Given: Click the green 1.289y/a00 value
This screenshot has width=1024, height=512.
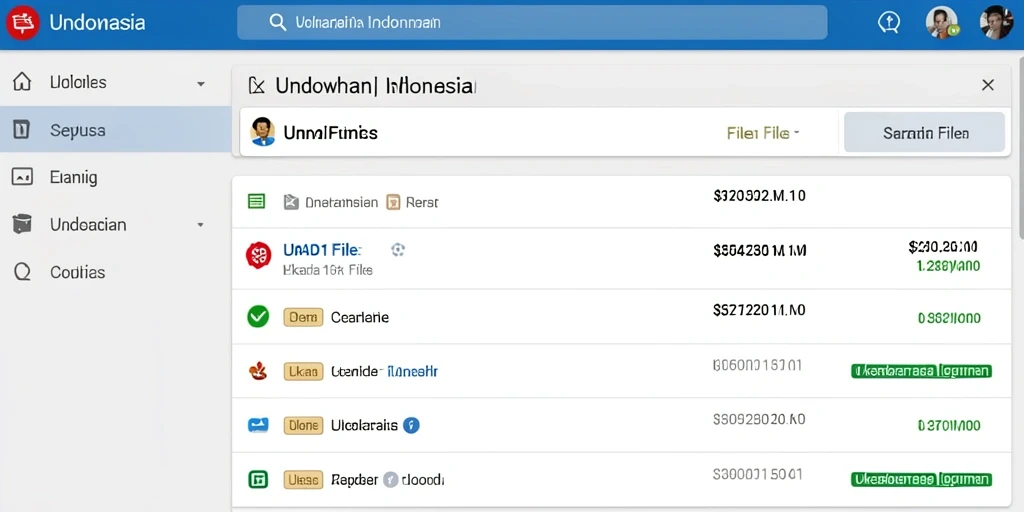Looking at the screenshot, I should (x=949, y=266).
